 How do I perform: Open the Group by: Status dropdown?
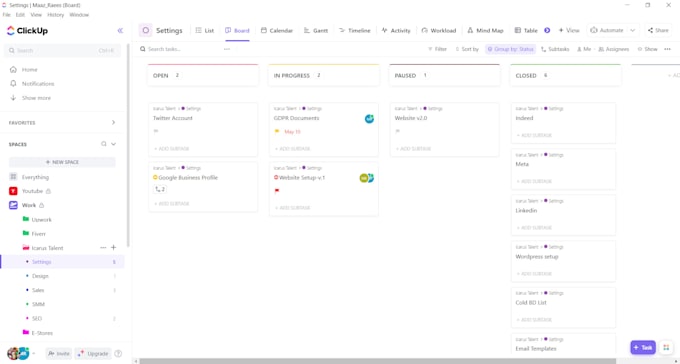pyautogui.click(x=510, y=49)
